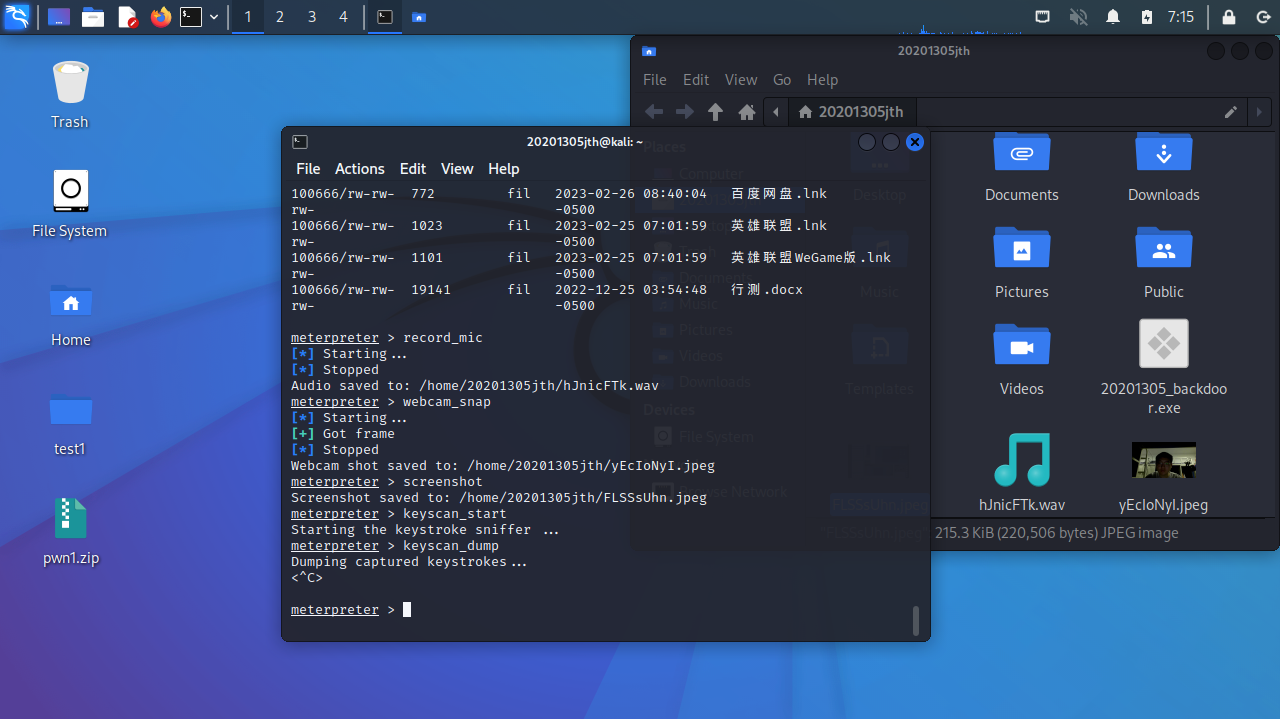
Task: Click the log out icon
Action: [1262, 17]
